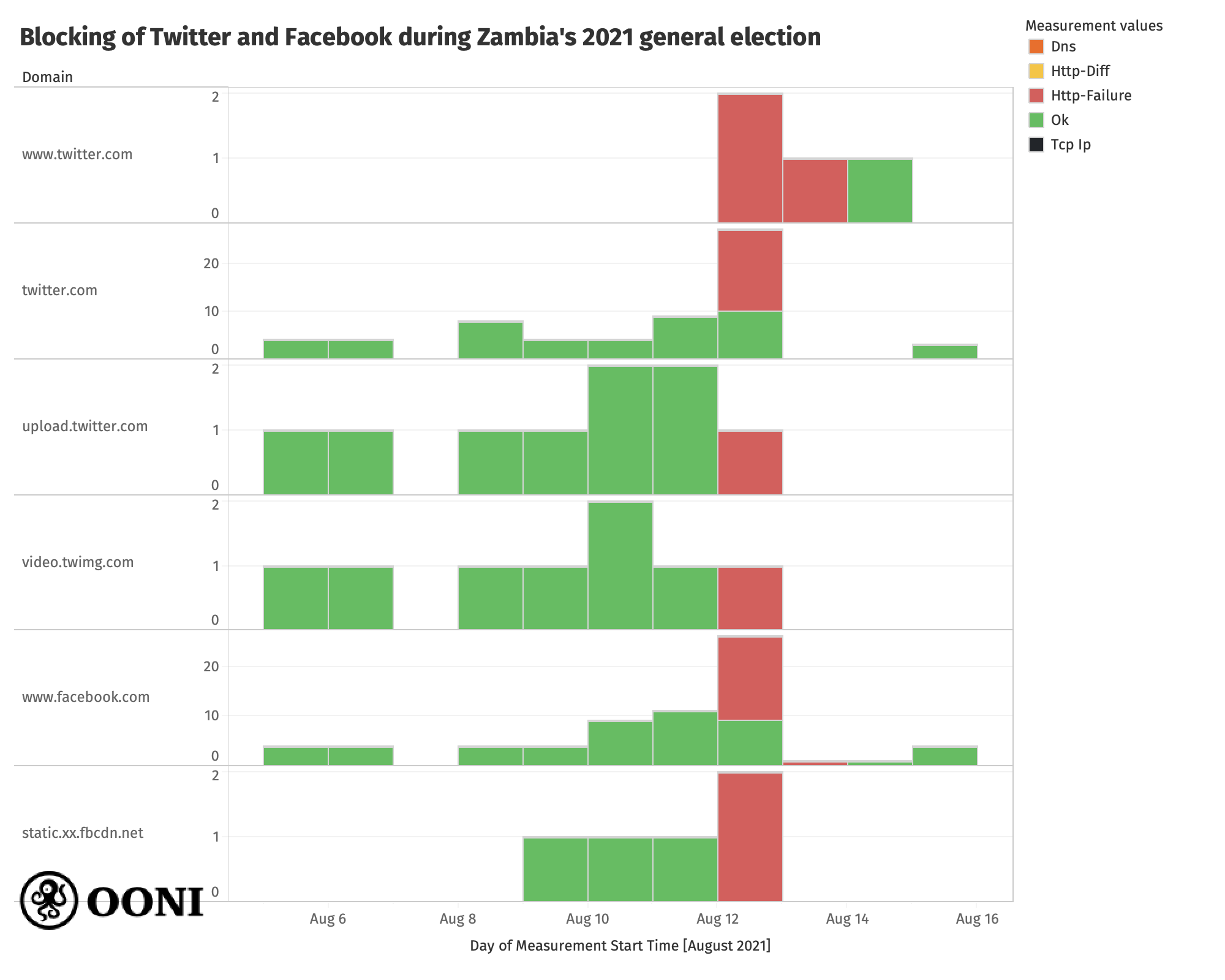Click the Tcp Ip black legend swatch
Viewport: 1225px width, 980px height.
pyautogui.click(x=1036, y=145)
